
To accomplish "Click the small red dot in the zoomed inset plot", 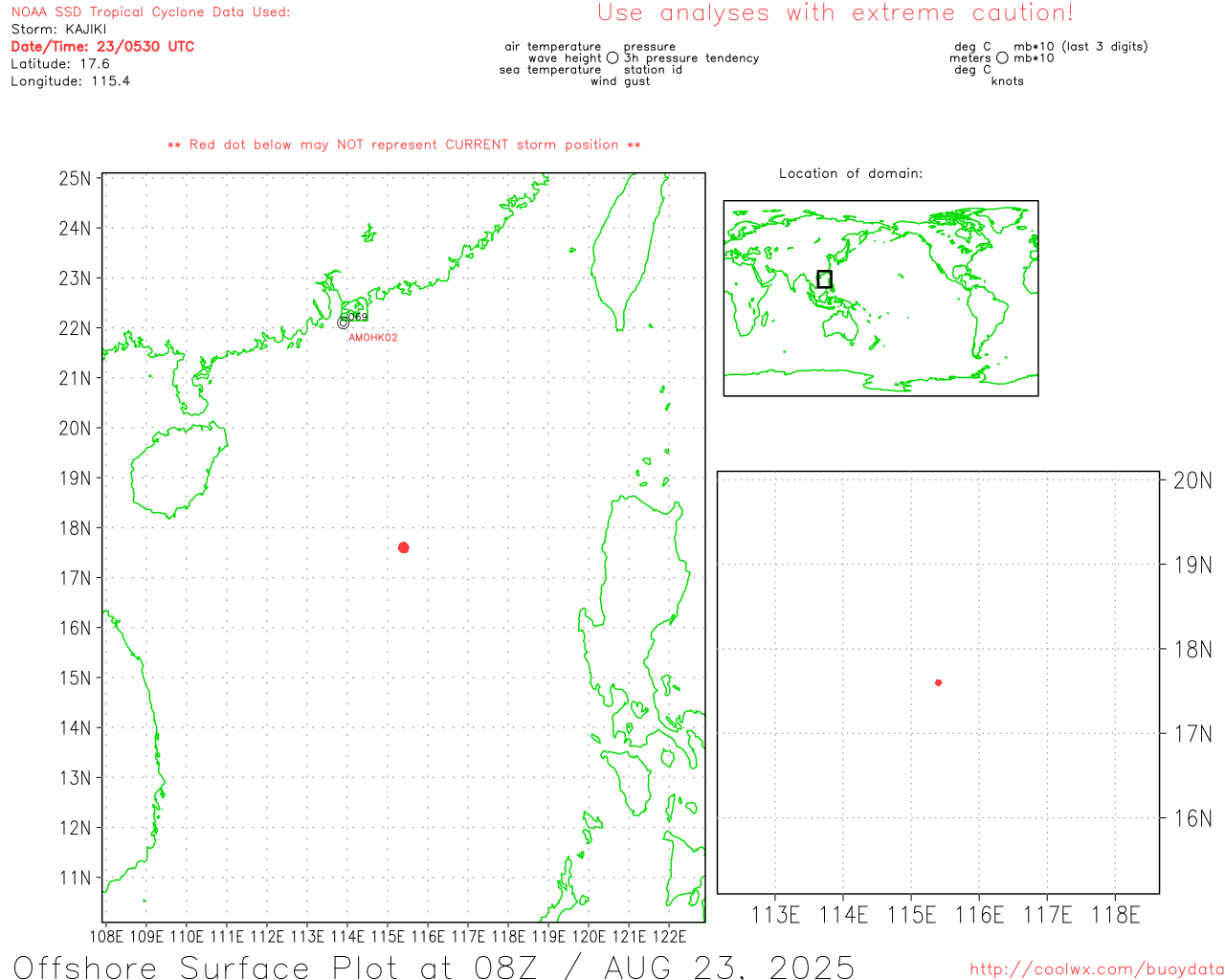I will coord(939,682).
